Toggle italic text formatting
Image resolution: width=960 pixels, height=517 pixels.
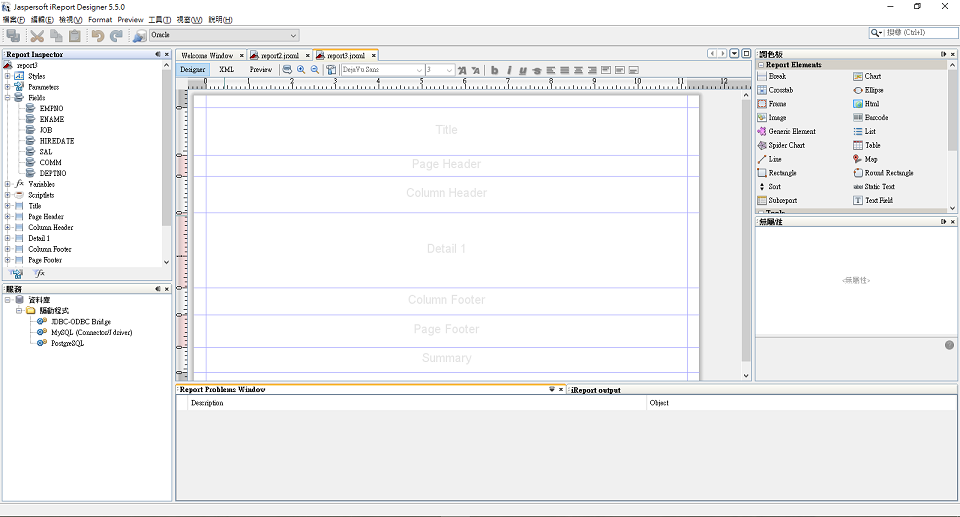pyautogui.click(x=509, y=70)
